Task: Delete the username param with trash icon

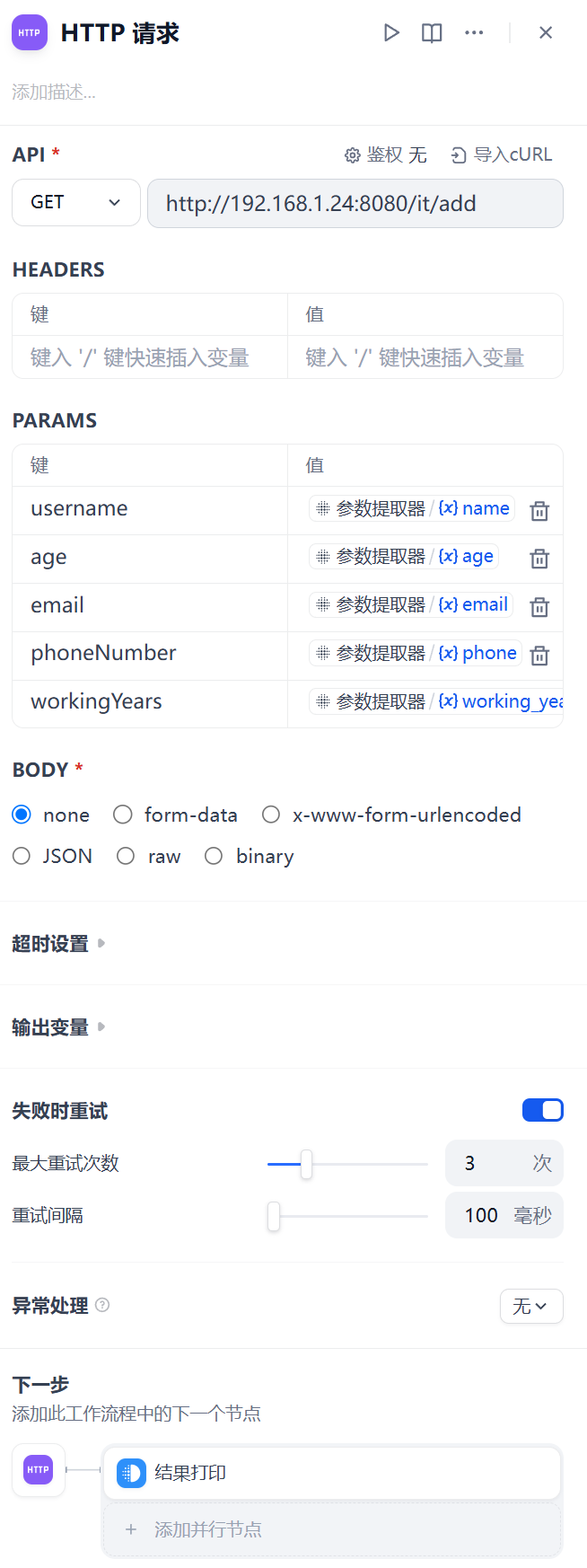Action: click(539, 510)
